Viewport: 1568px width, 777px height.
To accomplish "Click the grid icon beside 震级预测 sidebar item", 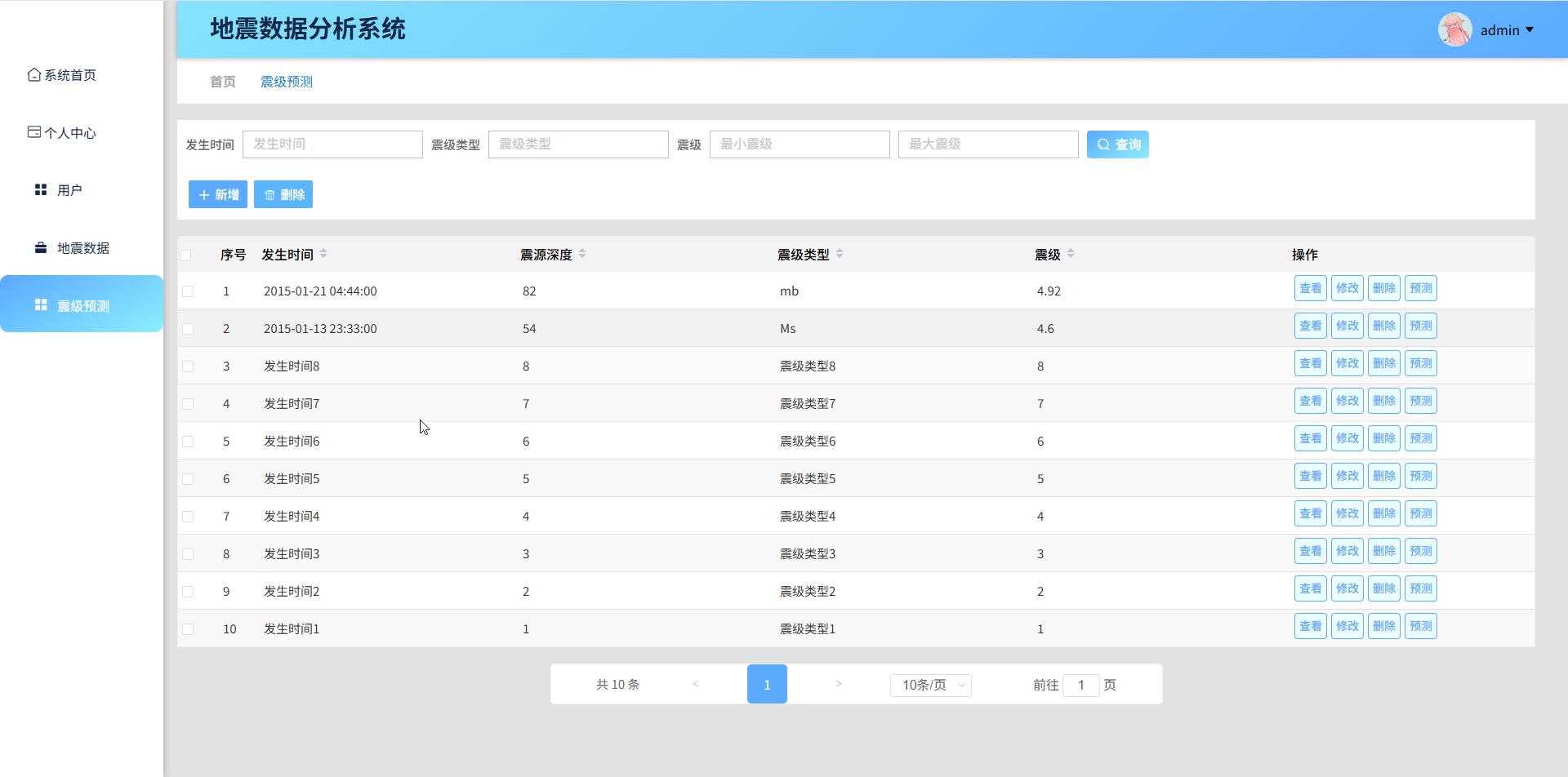I will 41,305.
